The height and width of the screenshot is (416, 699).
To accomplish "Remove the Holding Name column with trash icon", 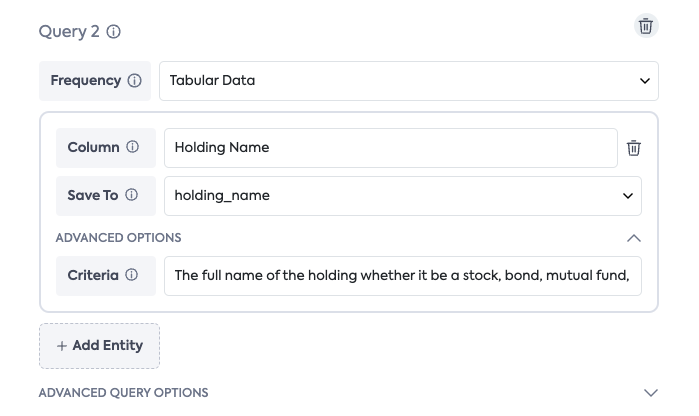I will (x=634, y=148).
